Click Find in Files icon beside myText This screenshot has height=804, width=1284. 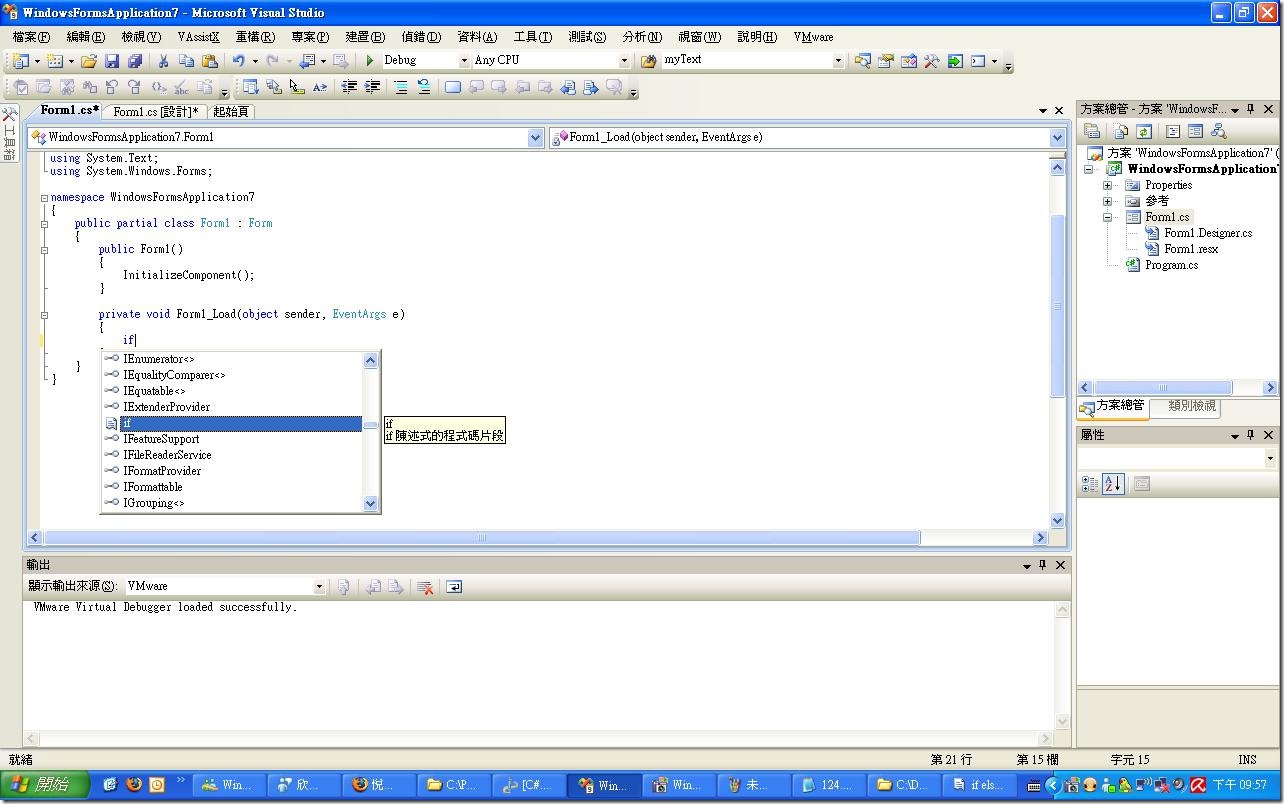pos(649,60)
